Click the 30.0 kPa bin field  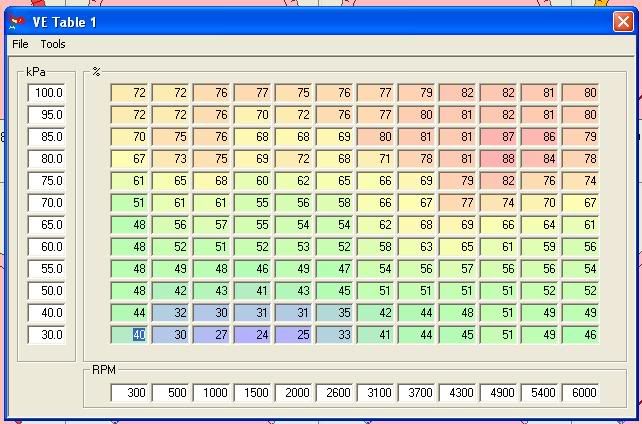pyautogui.click(x=47, y=335)
